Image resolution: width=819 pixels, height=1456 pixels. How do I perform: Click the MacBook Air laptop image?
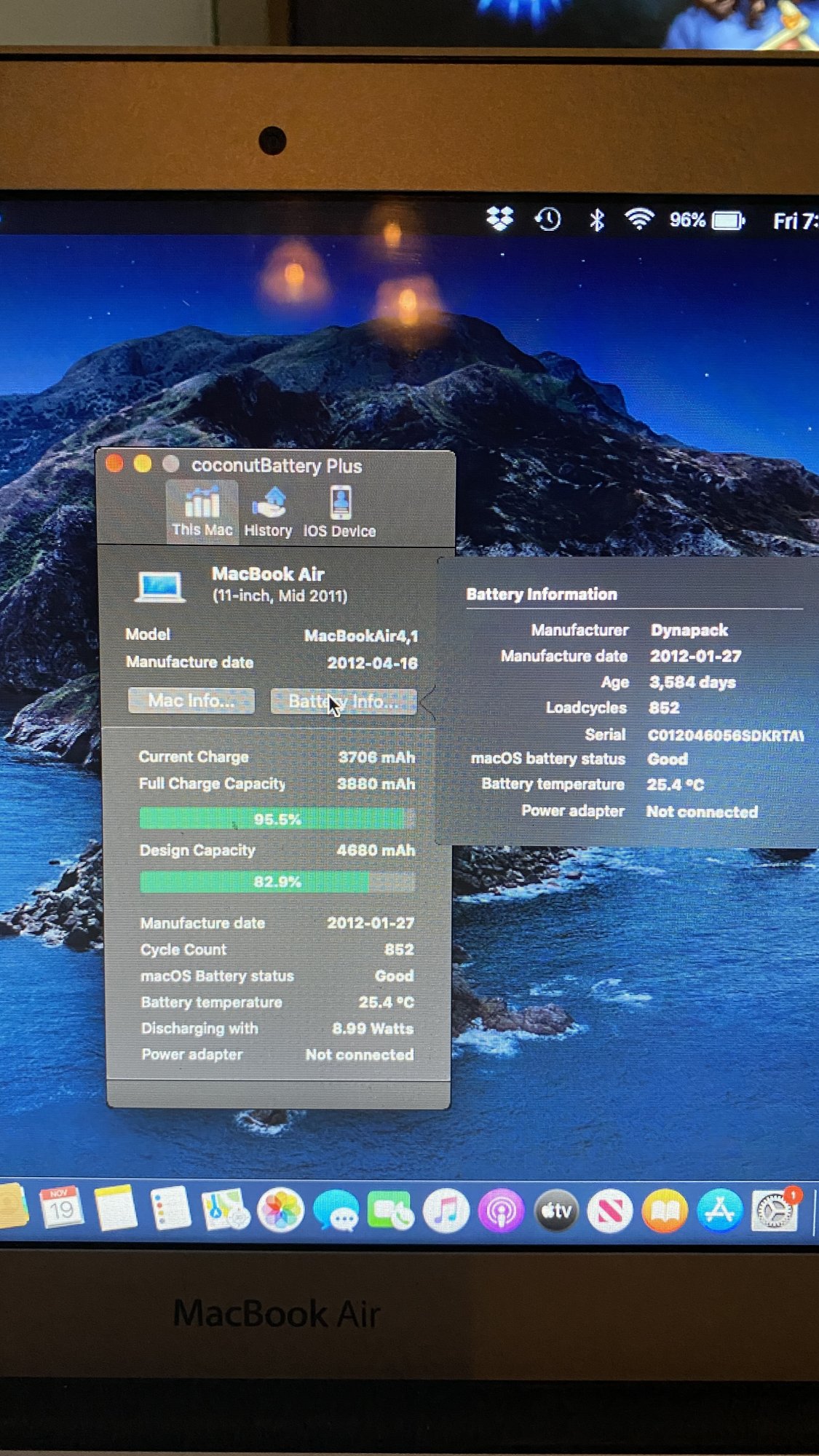point(159,586)
